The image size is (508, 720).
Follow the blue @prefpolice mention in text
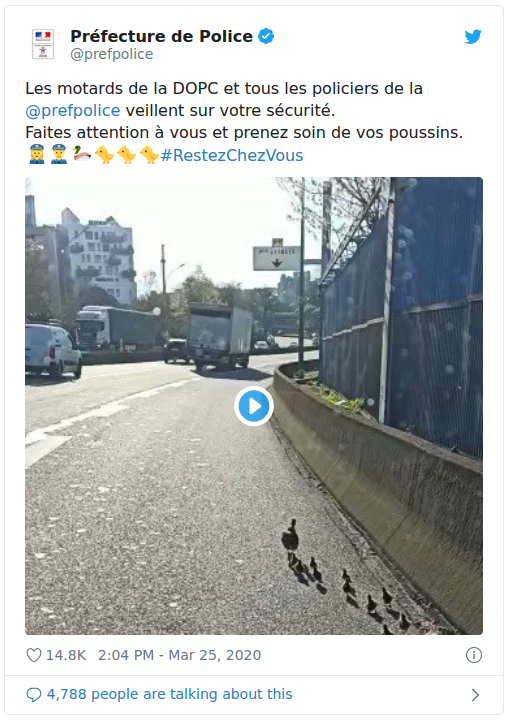click(73, 111)
